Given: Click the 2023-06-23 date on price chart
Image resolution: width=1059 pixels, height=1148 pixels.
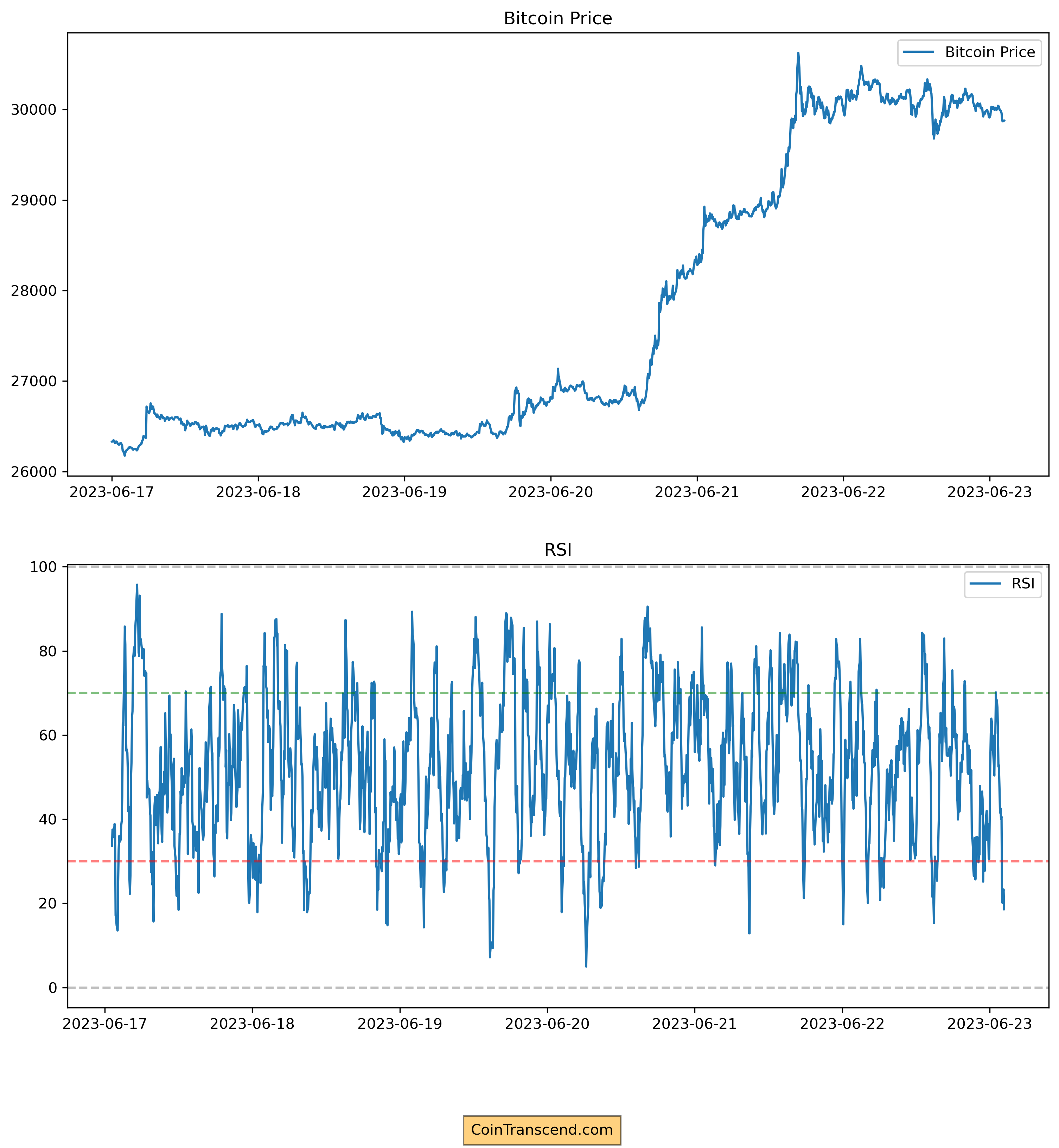Looking at the screenshot, I should pos(990,492).
